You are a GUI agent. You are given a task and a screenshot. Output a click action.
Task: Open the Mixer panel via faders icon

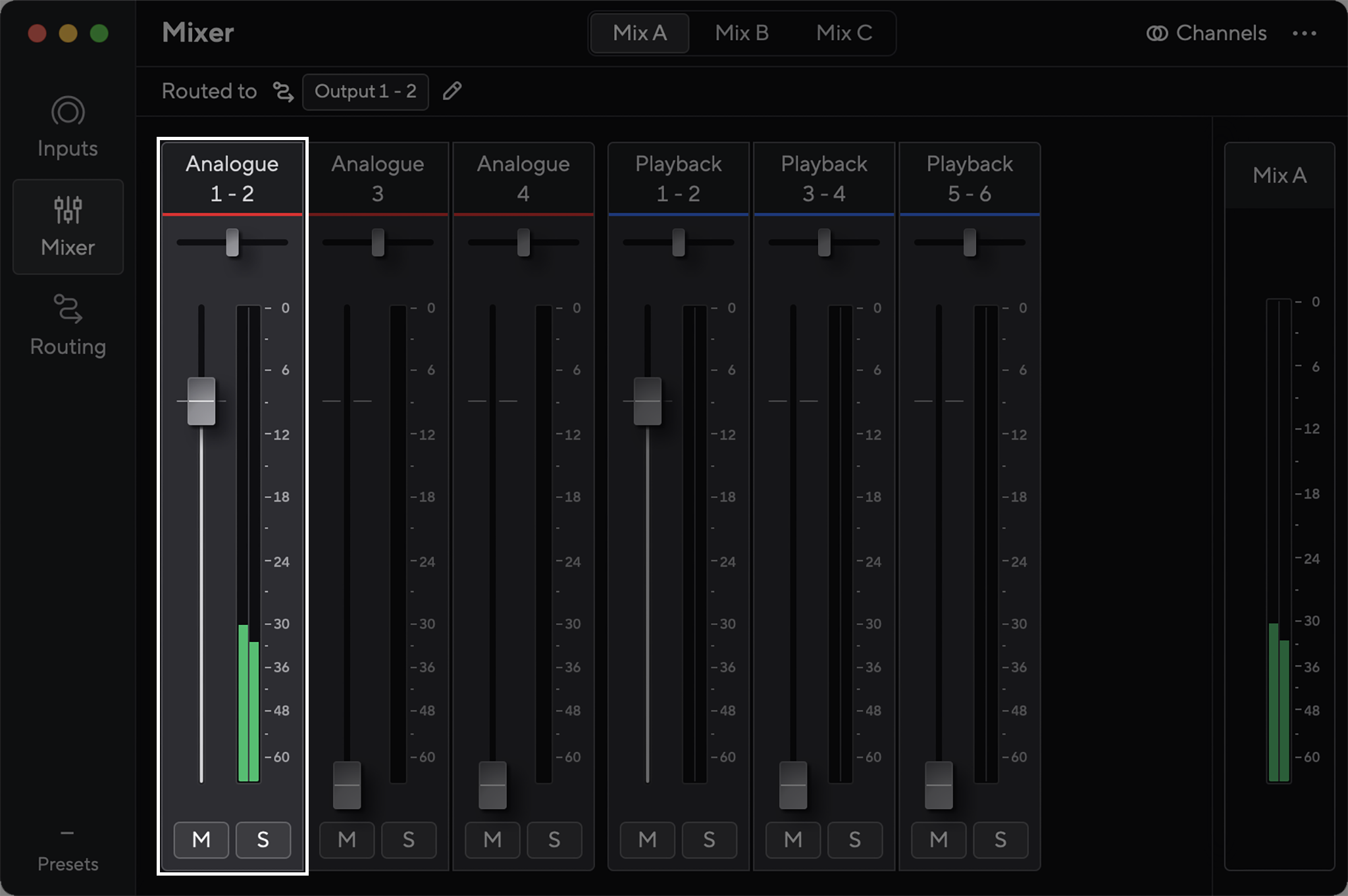pyautogui.click(x=68, y=211)
